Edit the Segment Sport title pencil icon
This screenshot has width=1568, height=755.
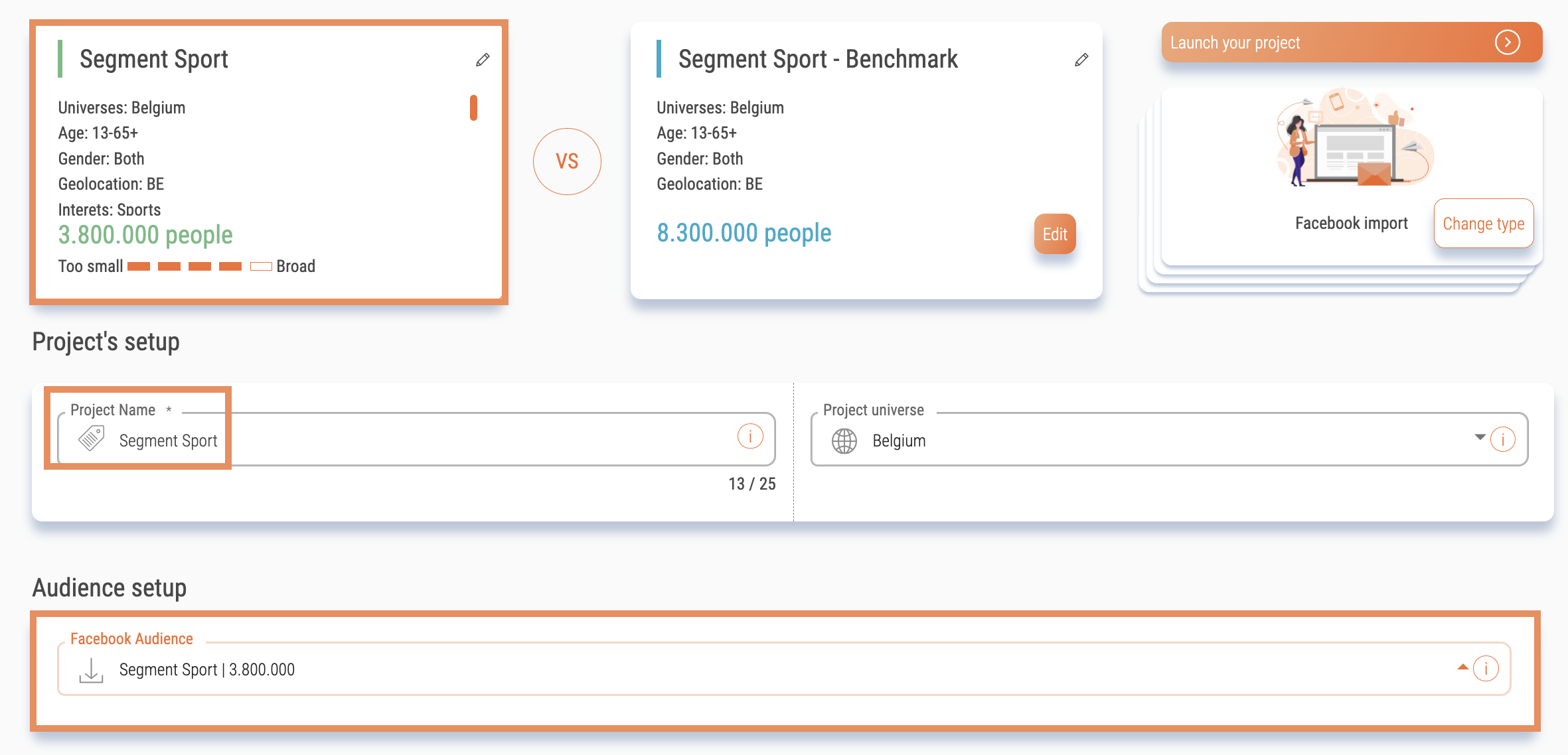click(x=483, y=60)
